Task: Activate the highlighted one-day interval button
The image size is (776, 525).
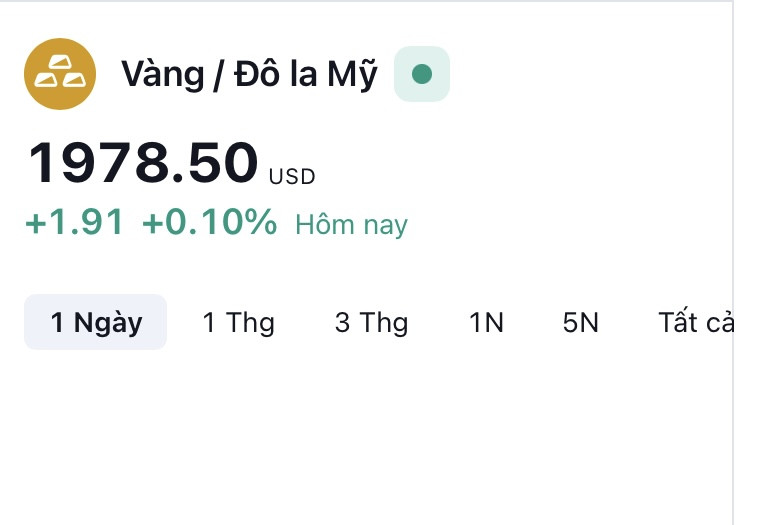Action: pos(96,322)
